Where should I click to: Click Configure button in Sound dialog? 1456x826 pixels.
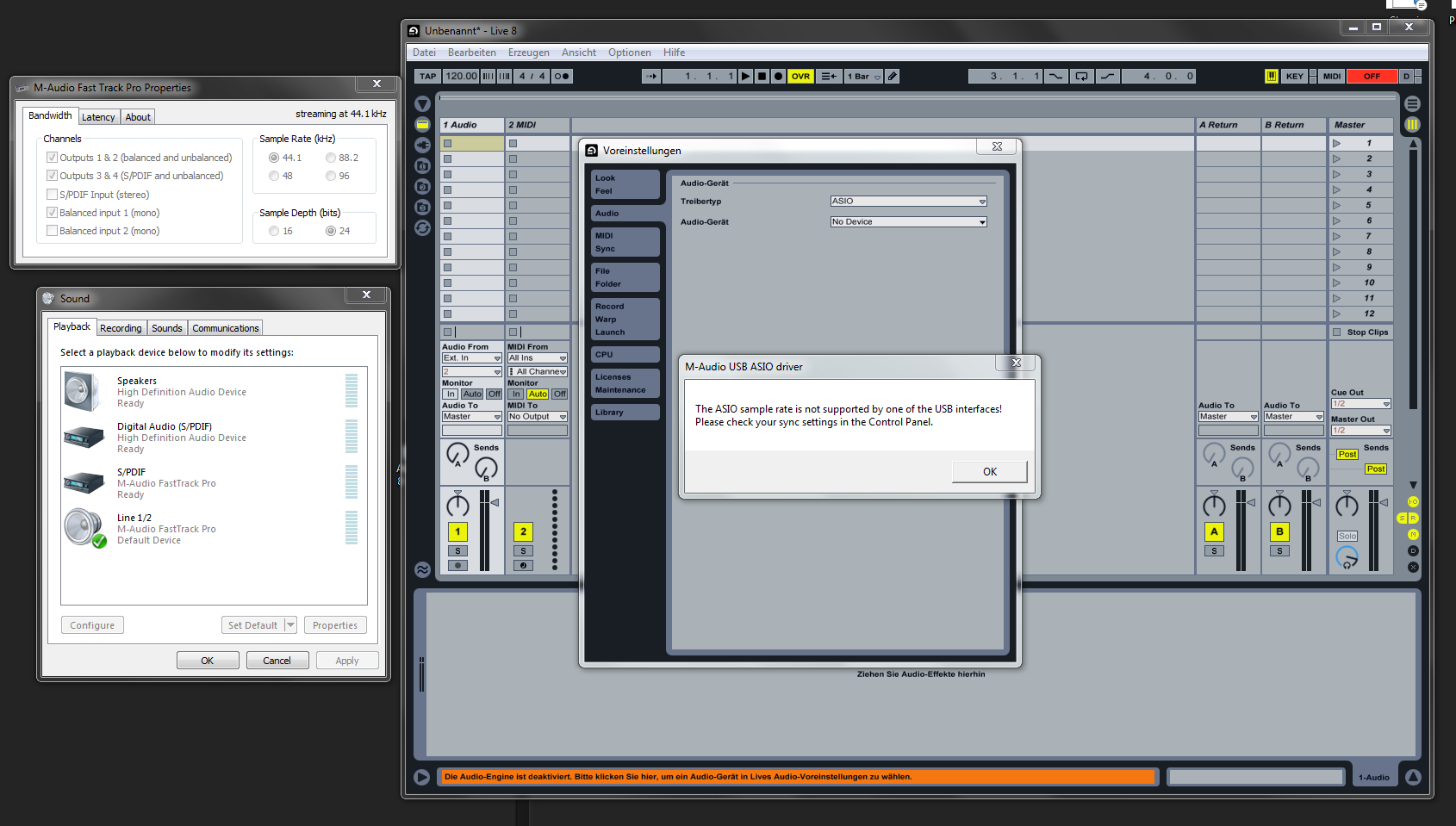click(x=92, y=625)
